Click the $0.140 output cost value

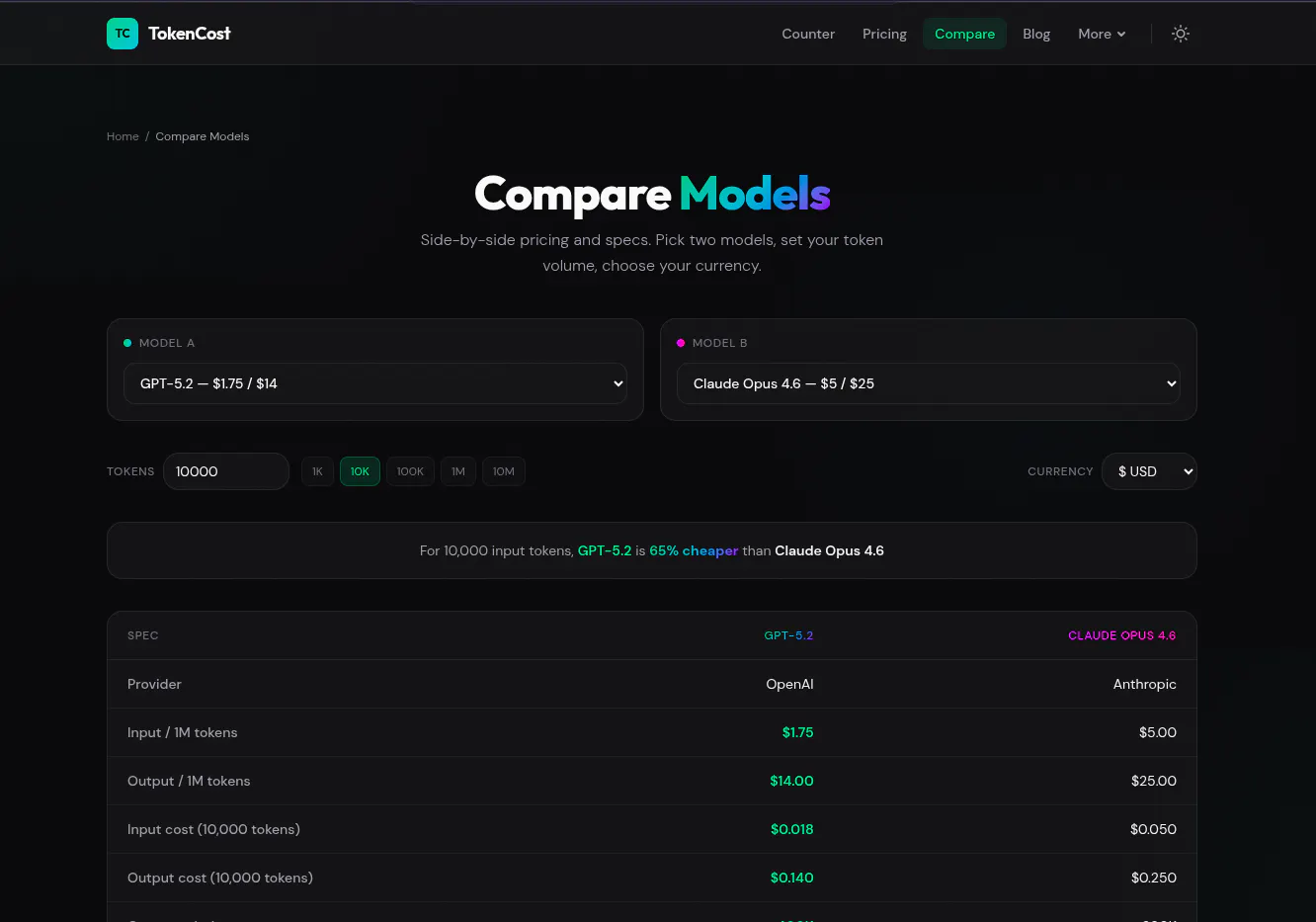tap(792, 878)
